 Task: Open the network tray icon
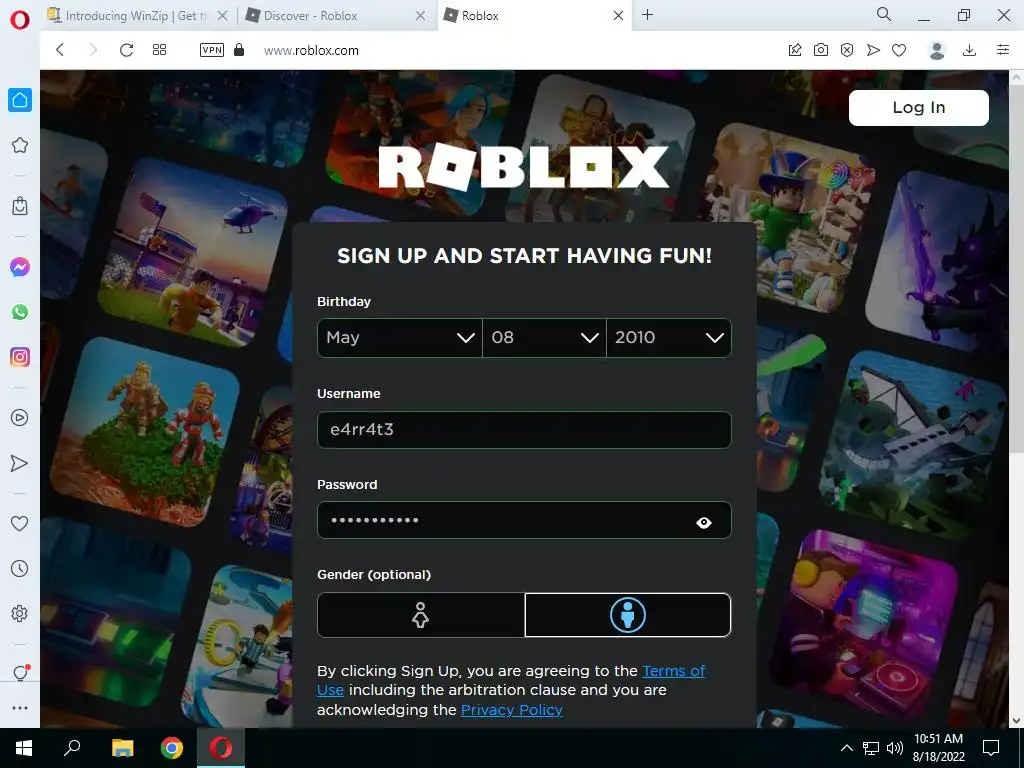click(871, 748)
